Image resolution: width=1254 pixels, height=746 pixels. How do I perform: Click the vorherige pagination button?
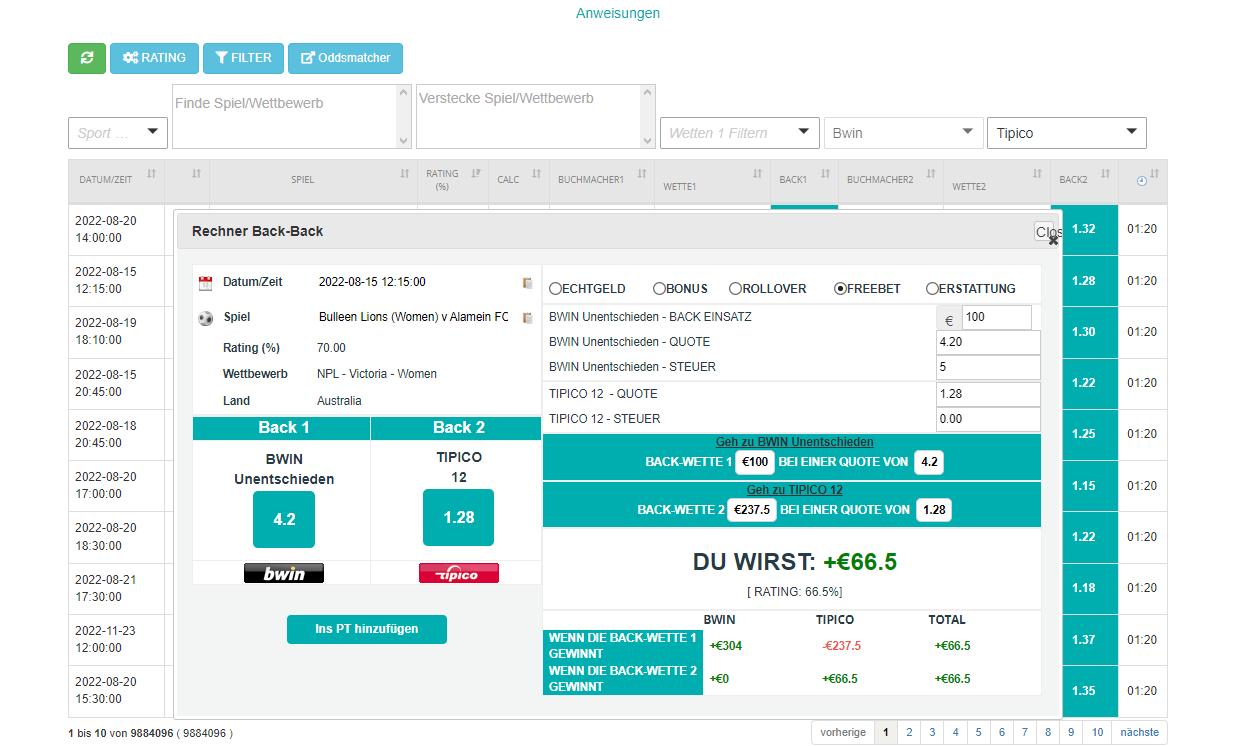point(843,732)
